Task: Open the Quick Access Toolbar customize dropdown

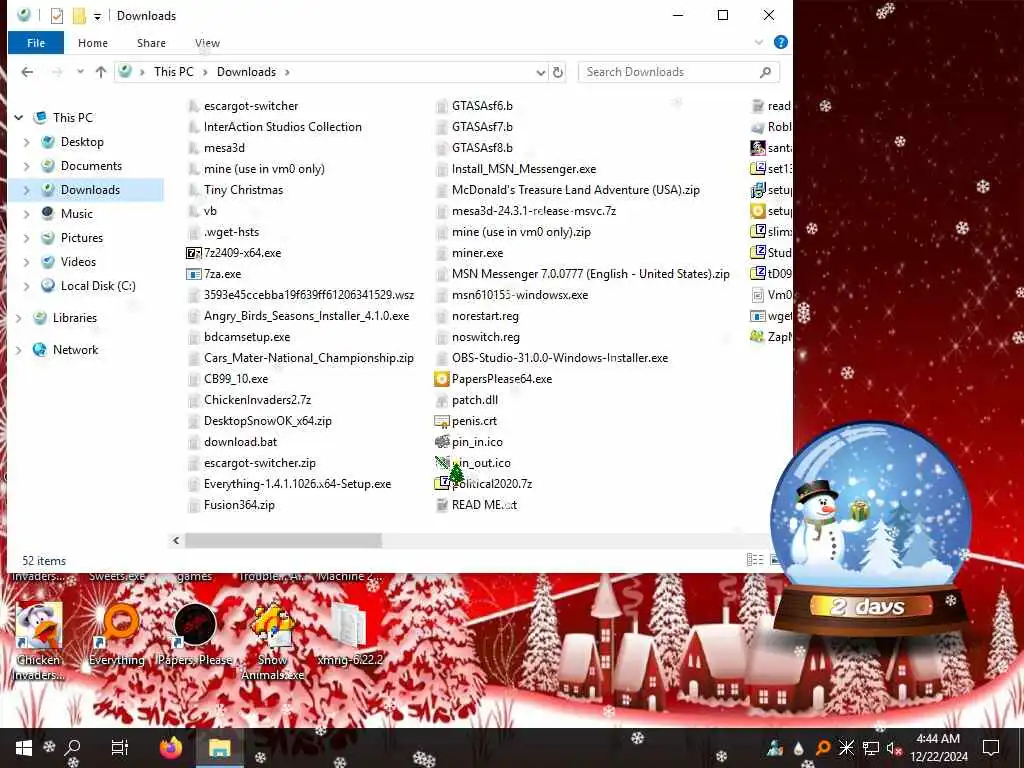Action: pyautogui.click(x=97, y=16)
